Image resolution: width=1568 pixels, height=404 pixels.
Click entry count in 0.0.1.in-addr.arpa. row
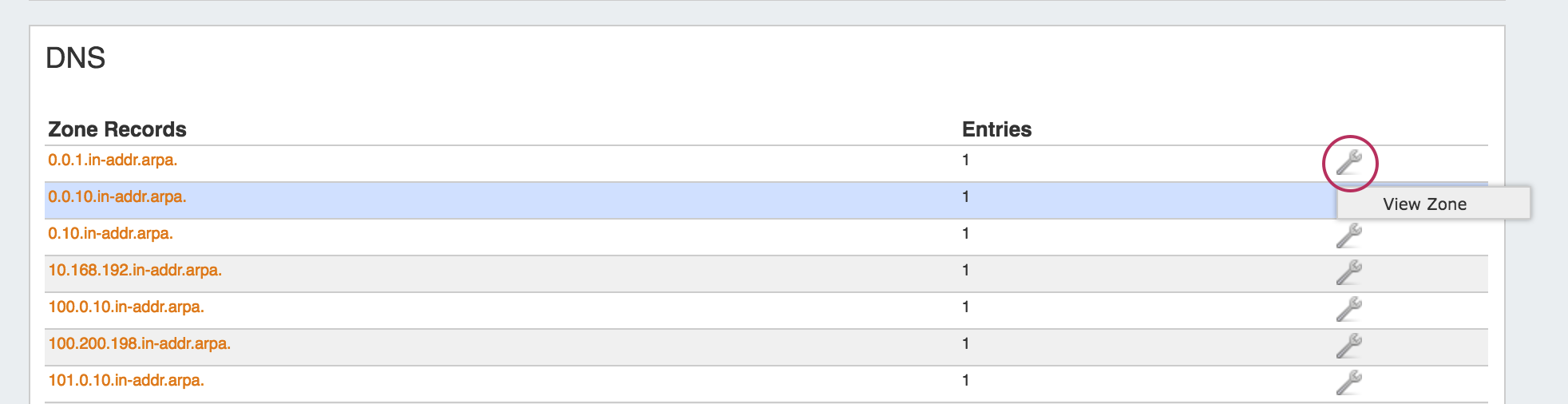(x=966, y=160)
